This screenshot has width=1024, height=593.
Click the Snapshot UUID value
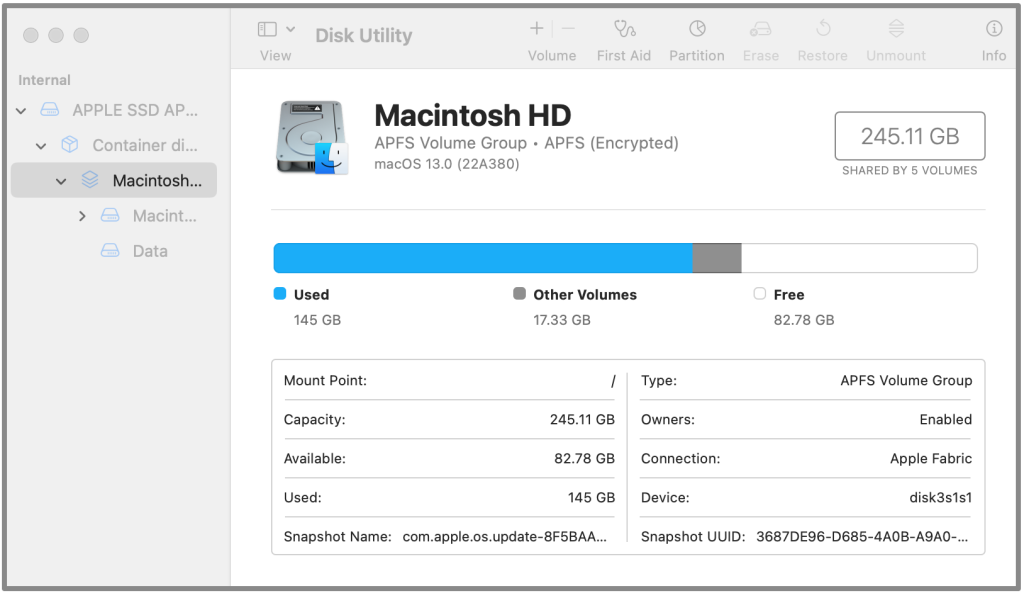[862, 537]
